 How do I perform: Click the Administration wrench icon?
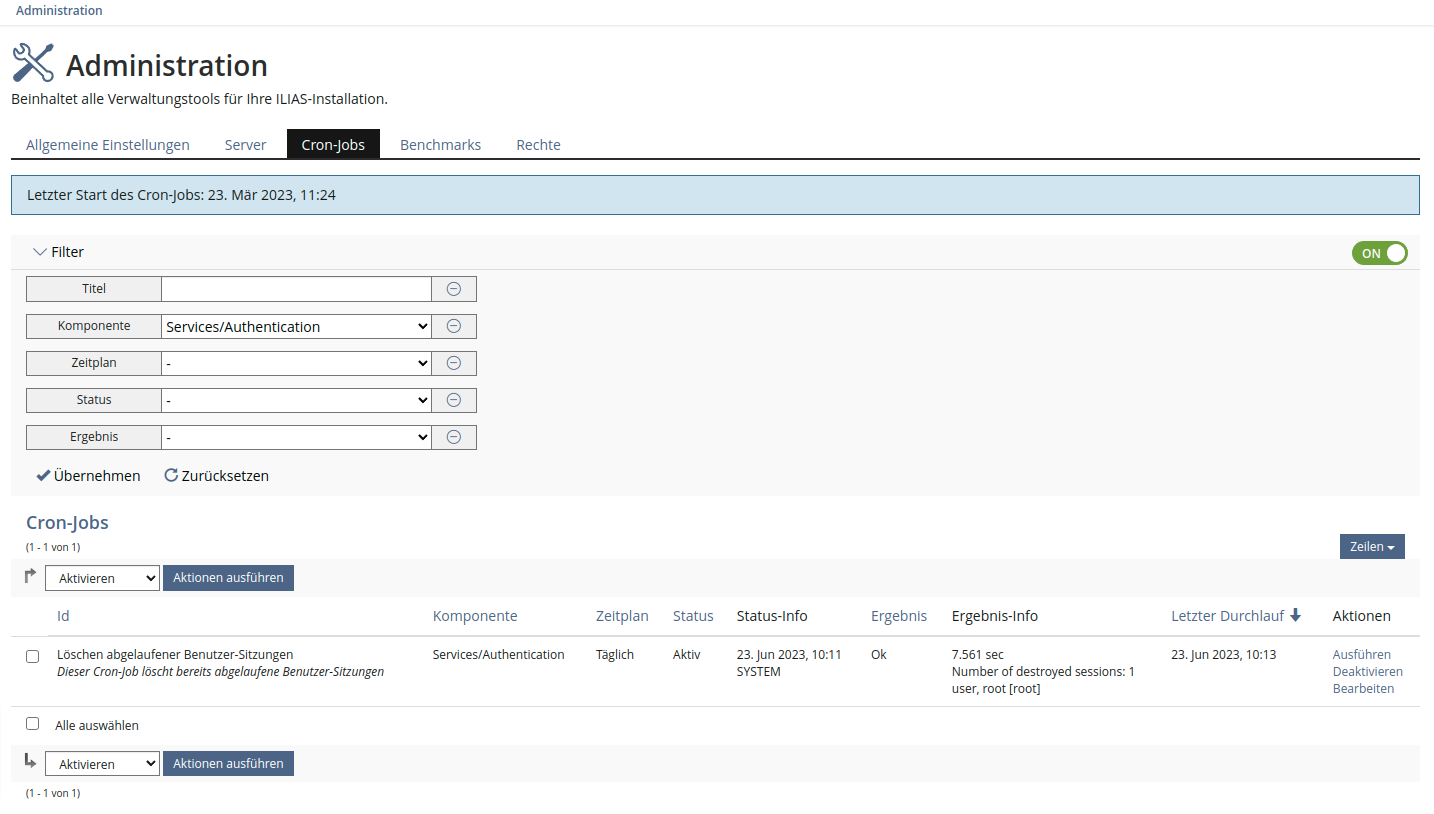coord(33,63)
